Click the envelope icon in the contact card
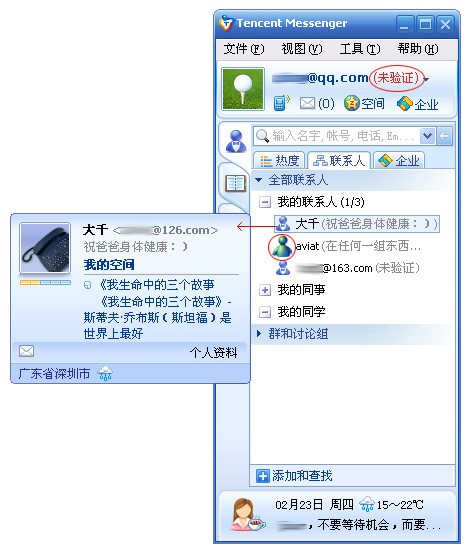The width and height of the screenshot is (466, 549). [x=26, y=351]
